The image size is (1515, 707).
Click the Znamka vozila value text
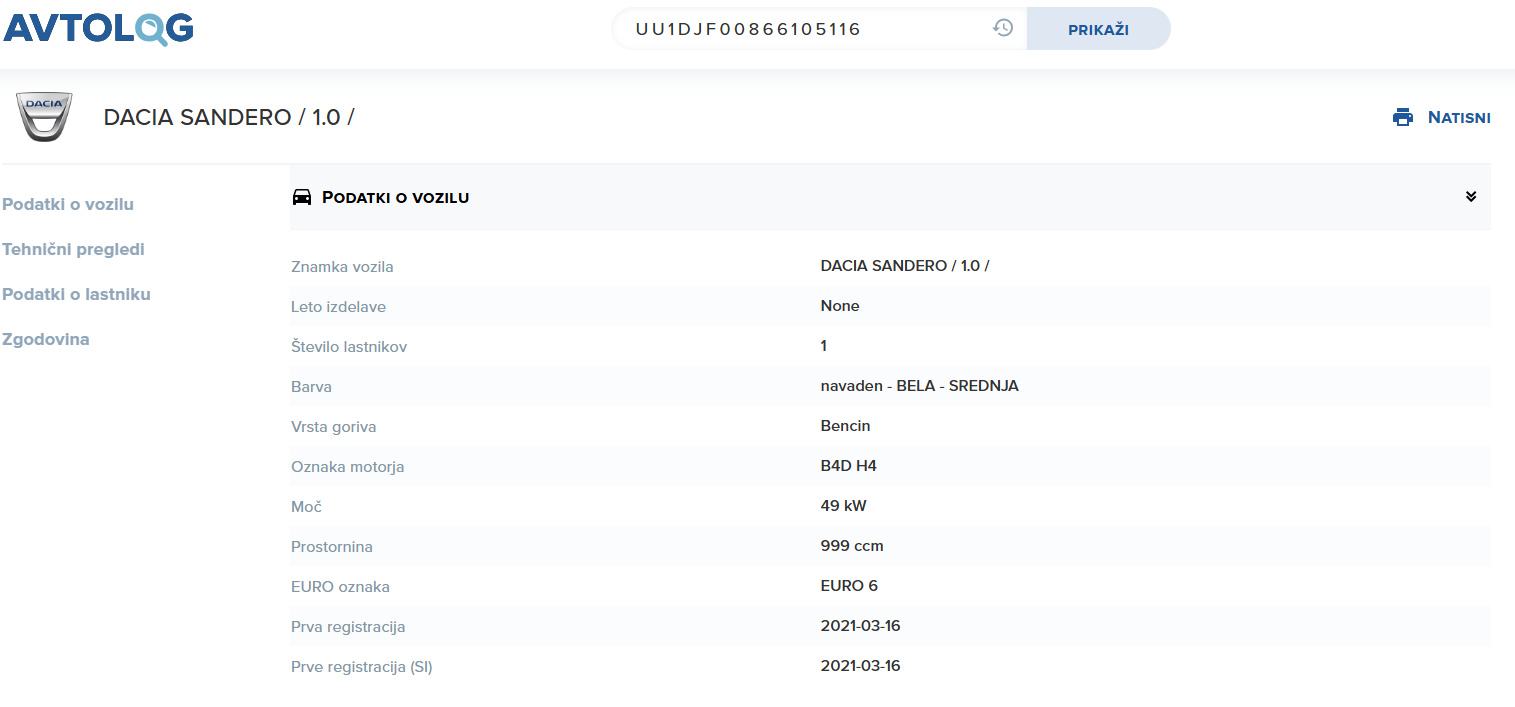905,266
